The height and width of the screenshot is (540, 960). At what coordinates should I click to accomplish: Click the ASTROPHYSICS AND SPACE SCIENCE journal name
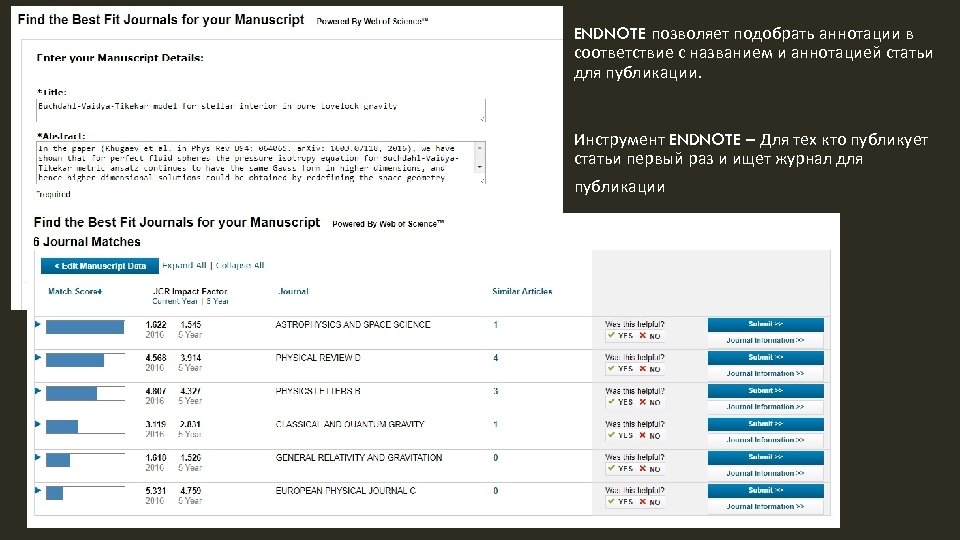[353, 324]
